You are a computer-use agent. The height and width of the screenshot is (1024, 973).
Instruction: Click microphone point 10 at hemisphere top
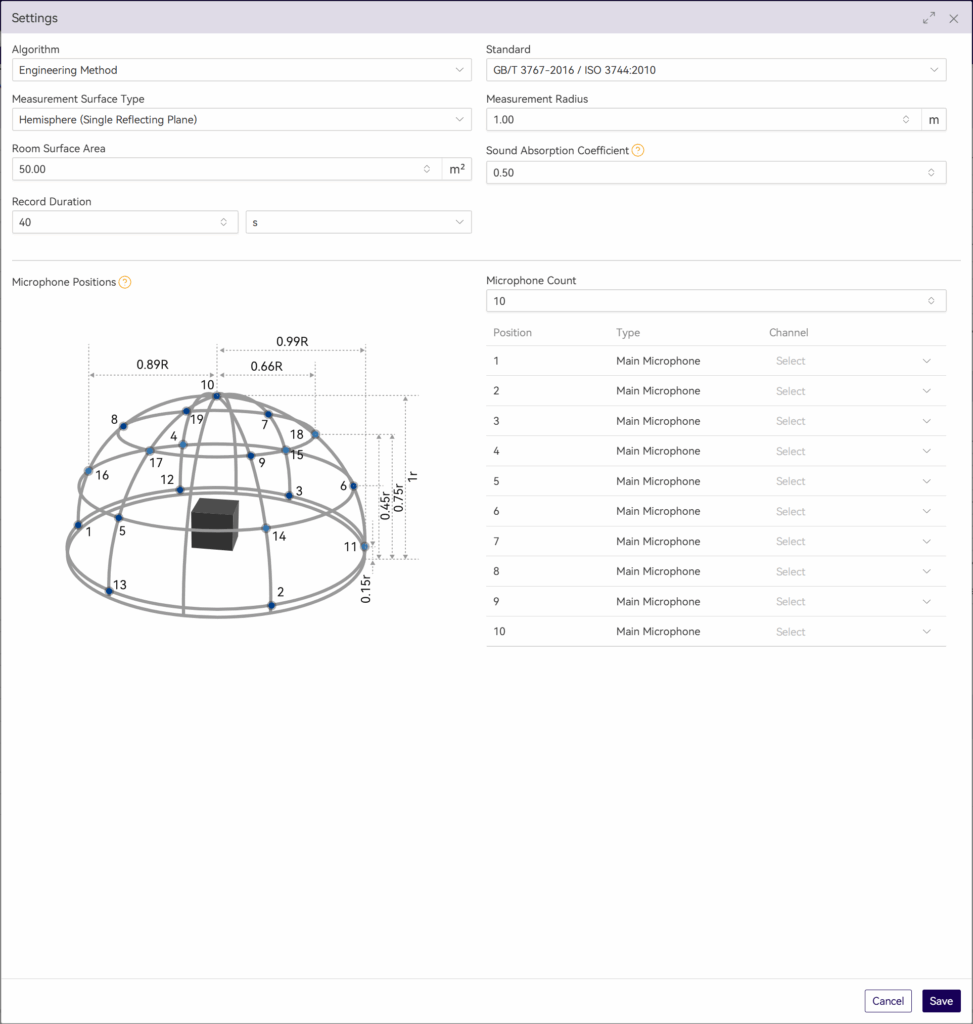point(217,397)
